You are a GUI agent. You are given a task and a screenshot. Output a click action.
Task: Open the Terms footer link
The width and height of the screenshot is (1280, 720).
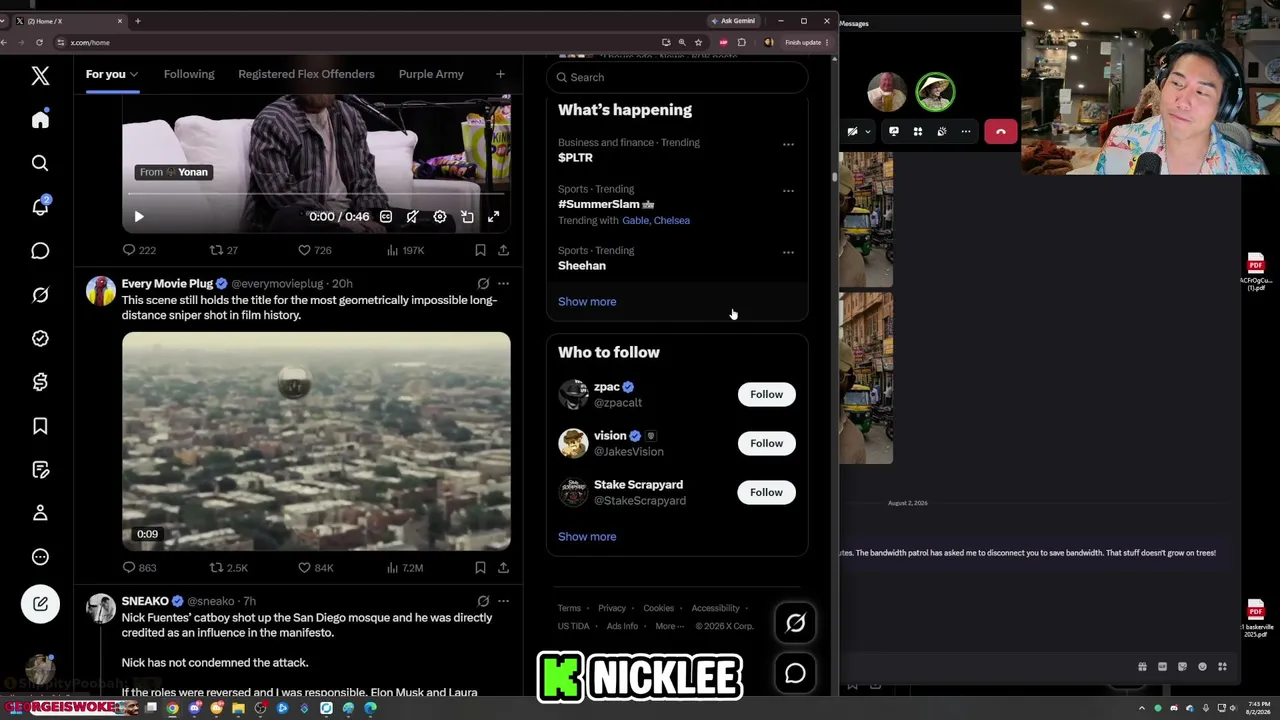tap(569, 608)
